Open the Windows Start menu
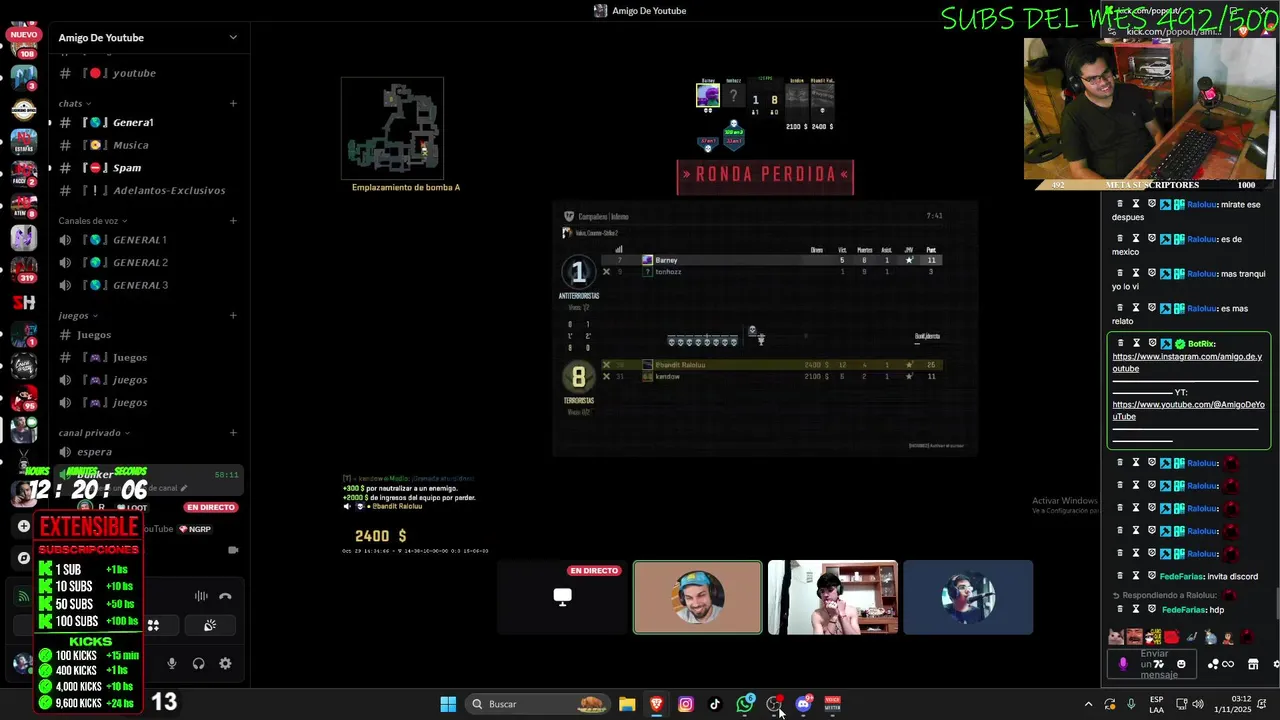The width and height of the screenshot is (1280, 720). click(x=448, y=704)
